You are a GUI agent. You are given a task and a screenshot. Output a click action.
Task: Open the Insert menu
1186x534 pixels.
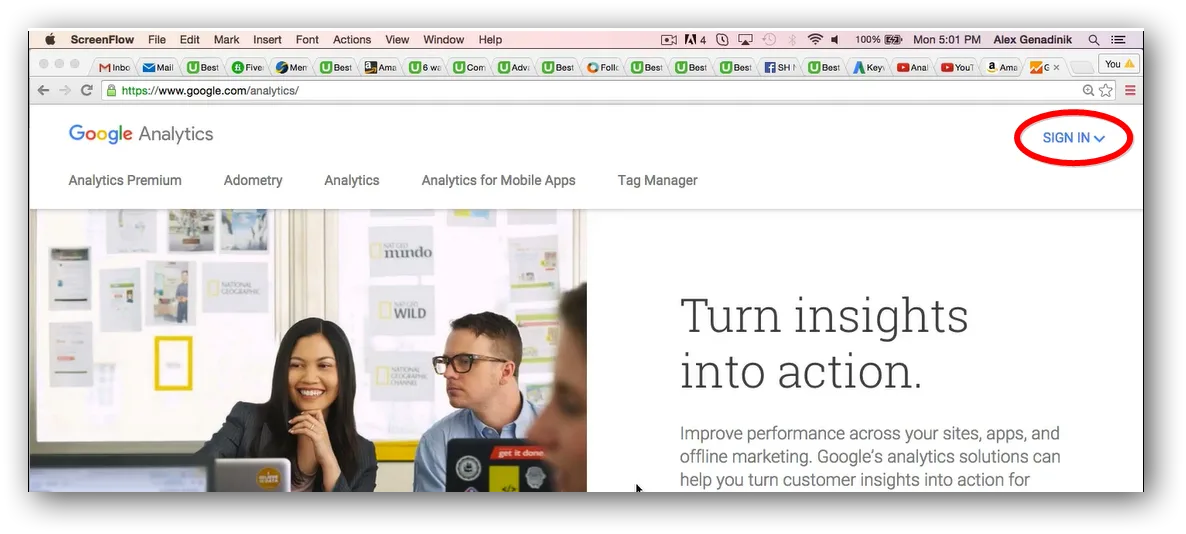pyautogui.click(x=267, y=39)
